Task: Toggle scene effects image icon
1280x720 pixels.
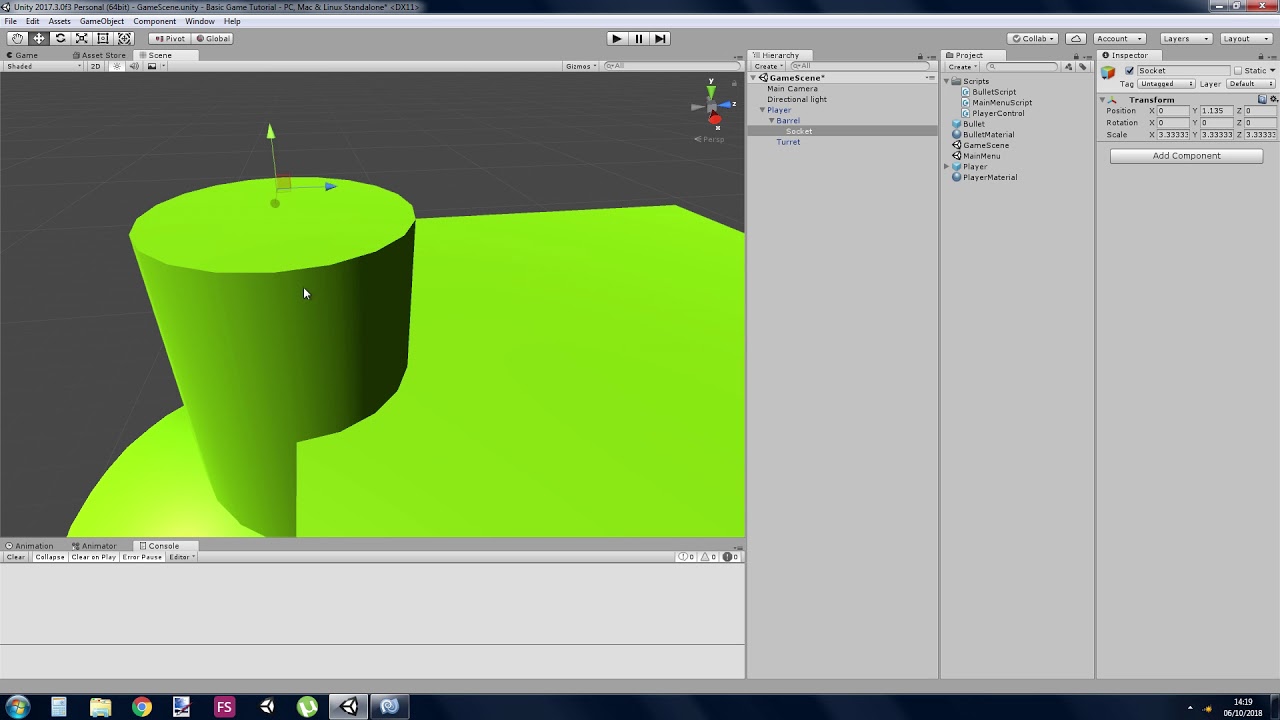Action: [152, 66]
